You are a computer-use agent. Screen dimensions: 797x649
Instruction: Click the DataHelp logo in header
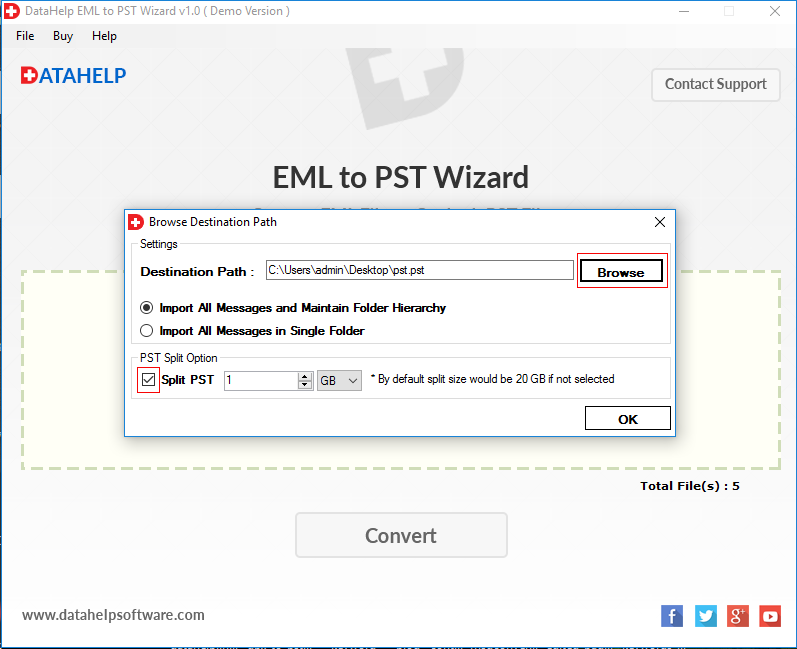tap(74, 76)
